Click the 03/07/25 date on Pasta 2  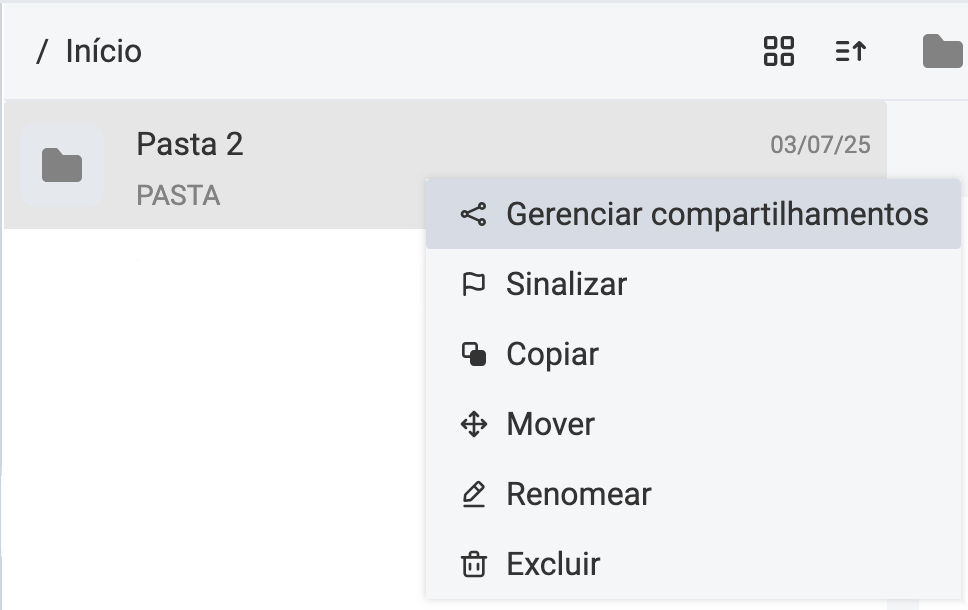820,145
